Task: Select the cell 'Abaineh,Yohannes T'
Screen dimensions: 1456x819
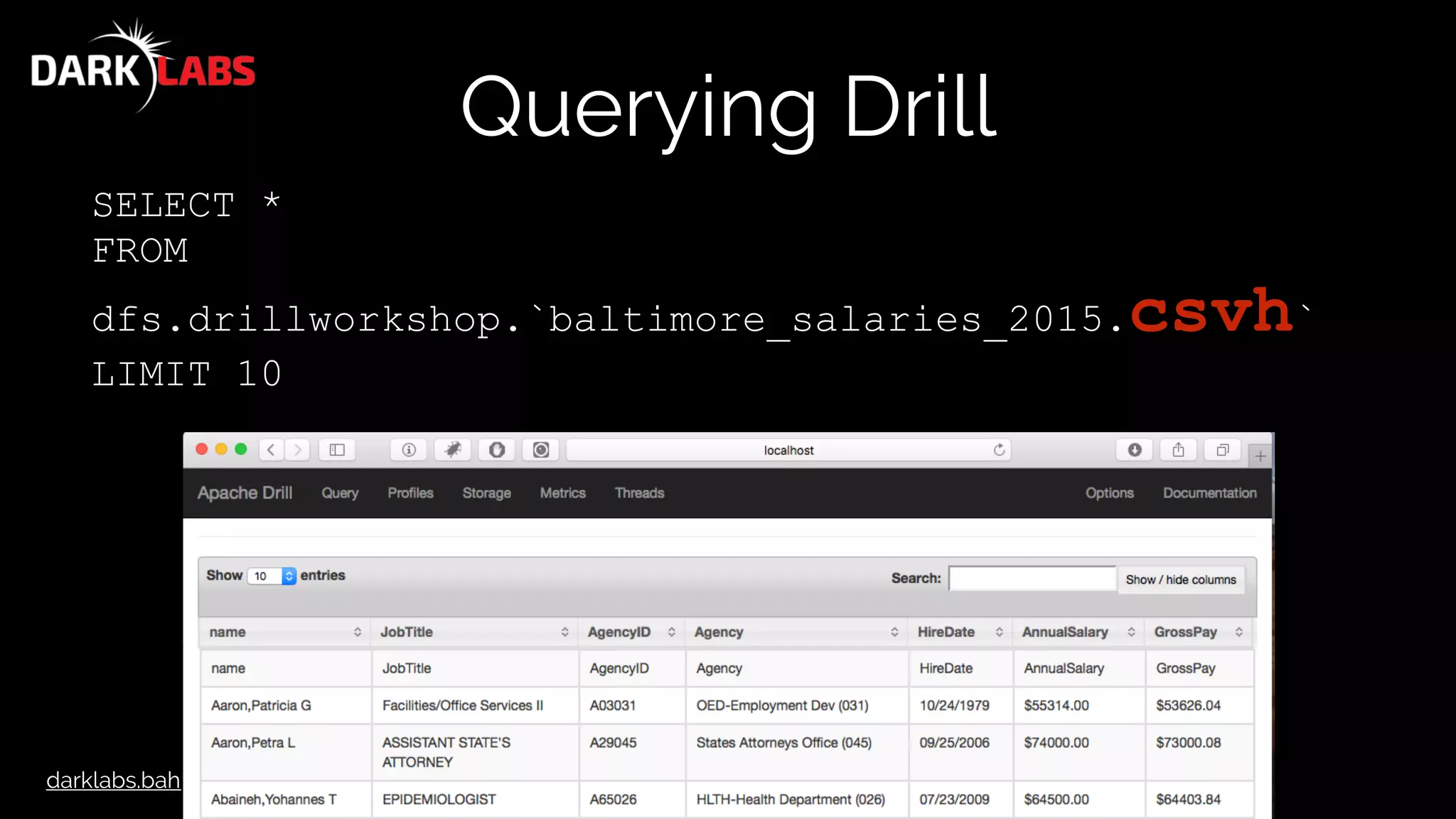Action: 286,800
